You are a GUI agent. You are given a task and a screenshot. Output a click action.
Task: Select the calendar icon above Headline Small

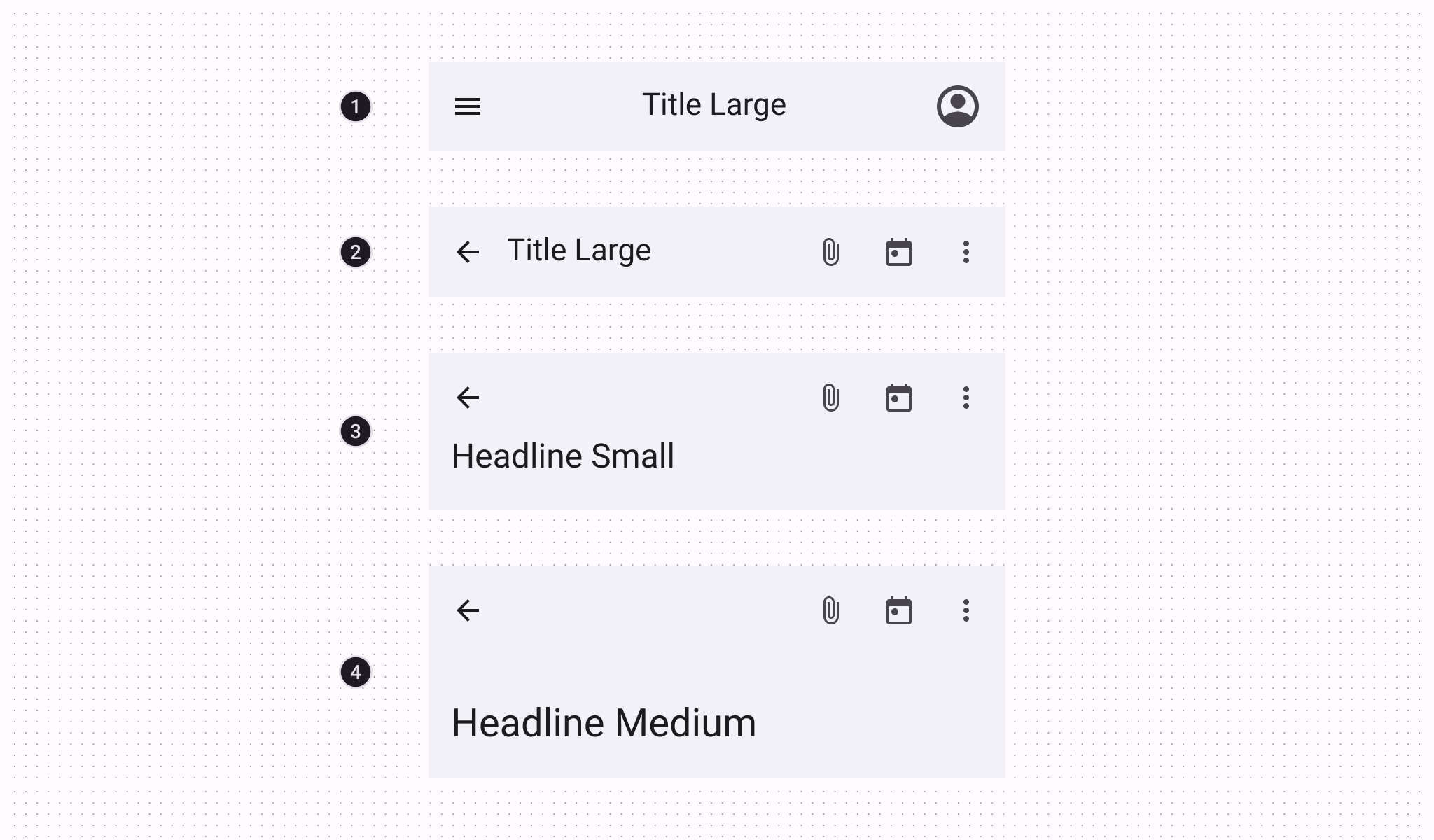tap(899, 398)
